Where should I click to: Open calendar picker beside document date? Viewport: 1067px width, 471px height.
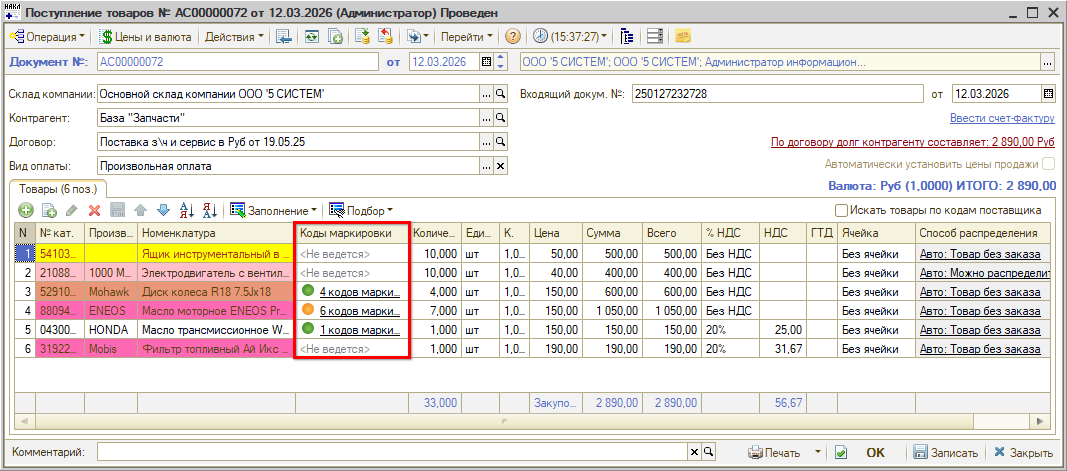tap(487, 62)
